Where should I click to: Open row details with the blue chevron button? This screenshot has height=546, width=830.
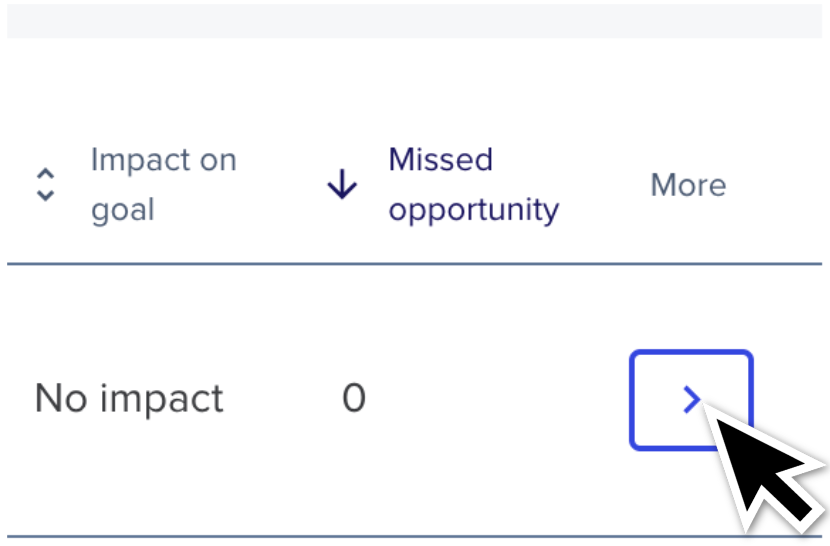click(x=691, y=400)
